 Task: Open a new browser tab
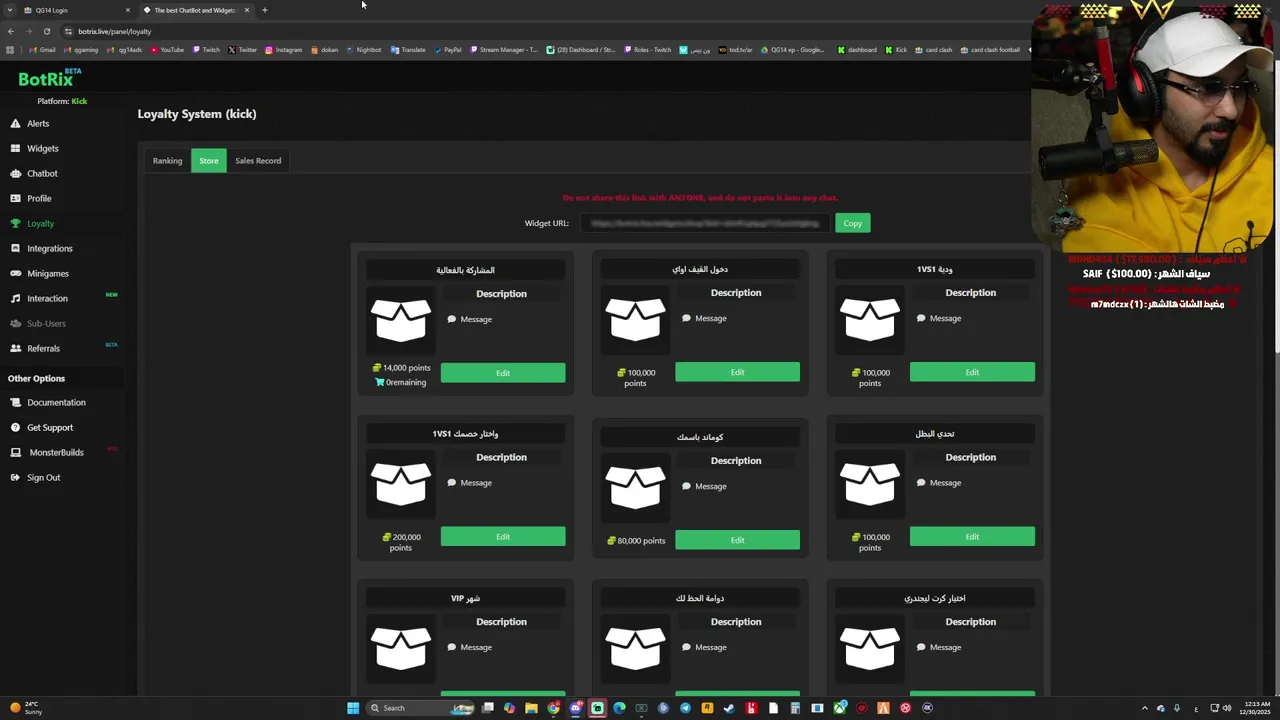(265, 10)
